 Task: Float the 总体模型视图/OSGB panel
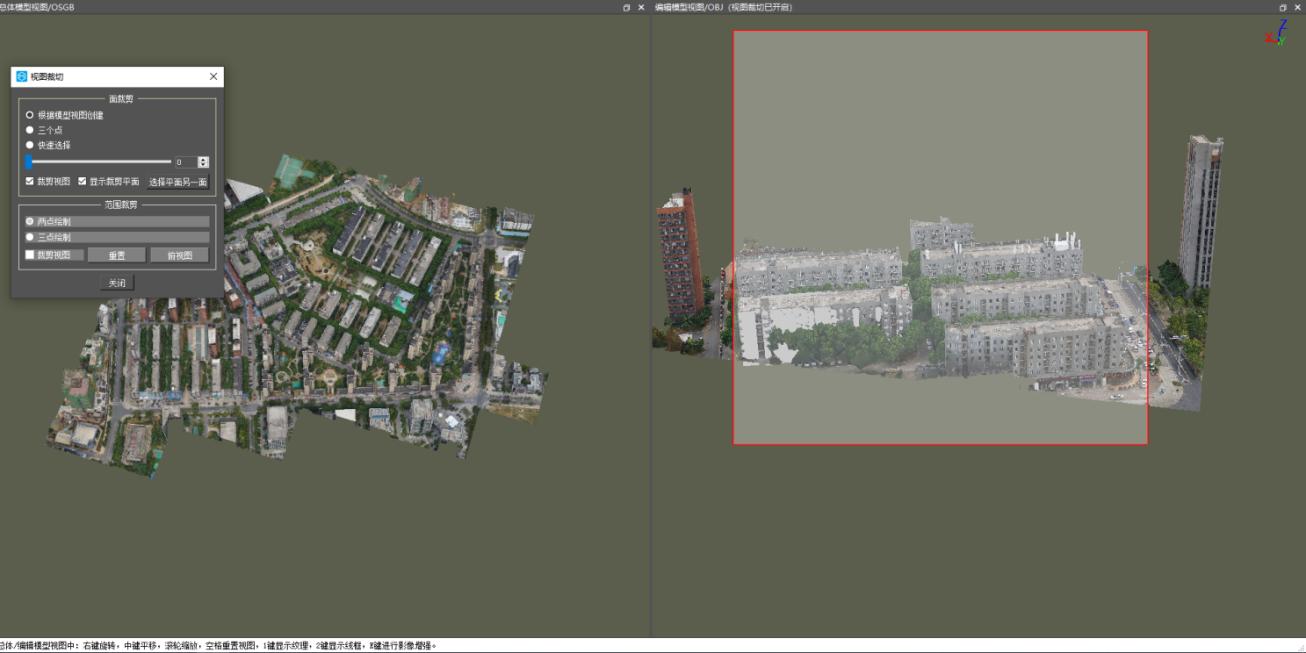point(627,7)
